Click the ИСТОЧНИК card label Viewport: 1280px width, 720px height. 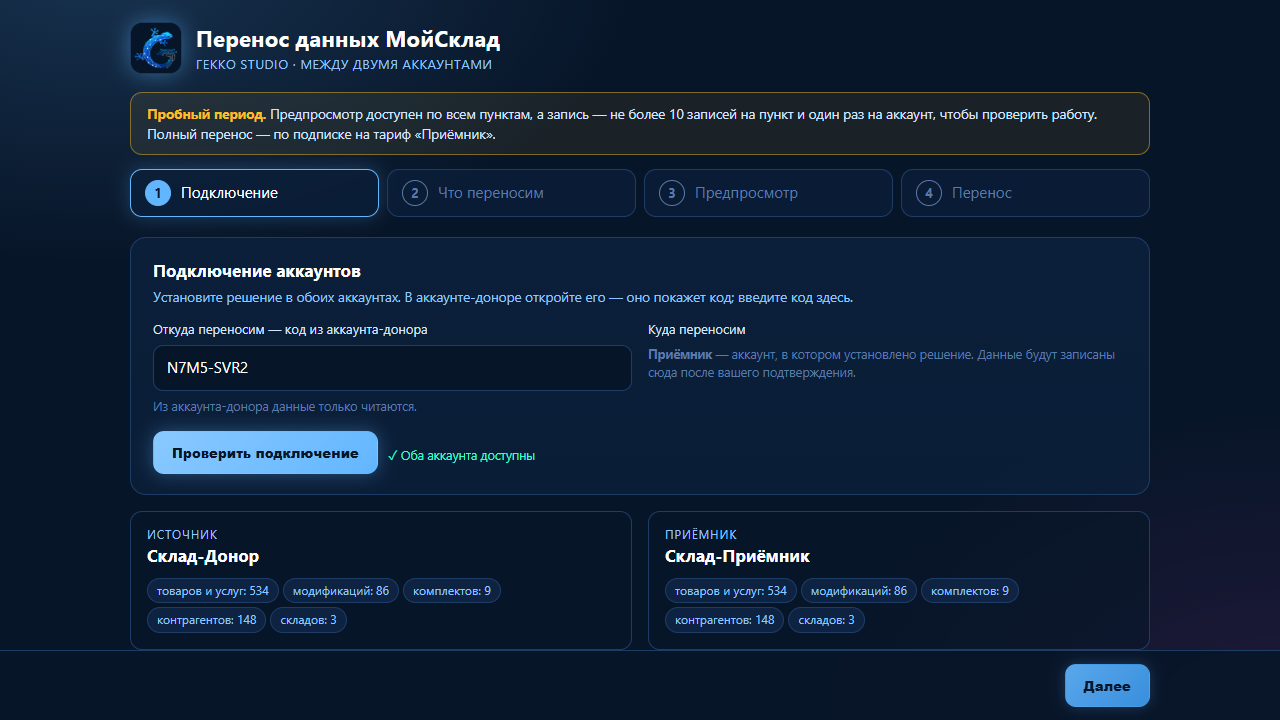point(182,535)
